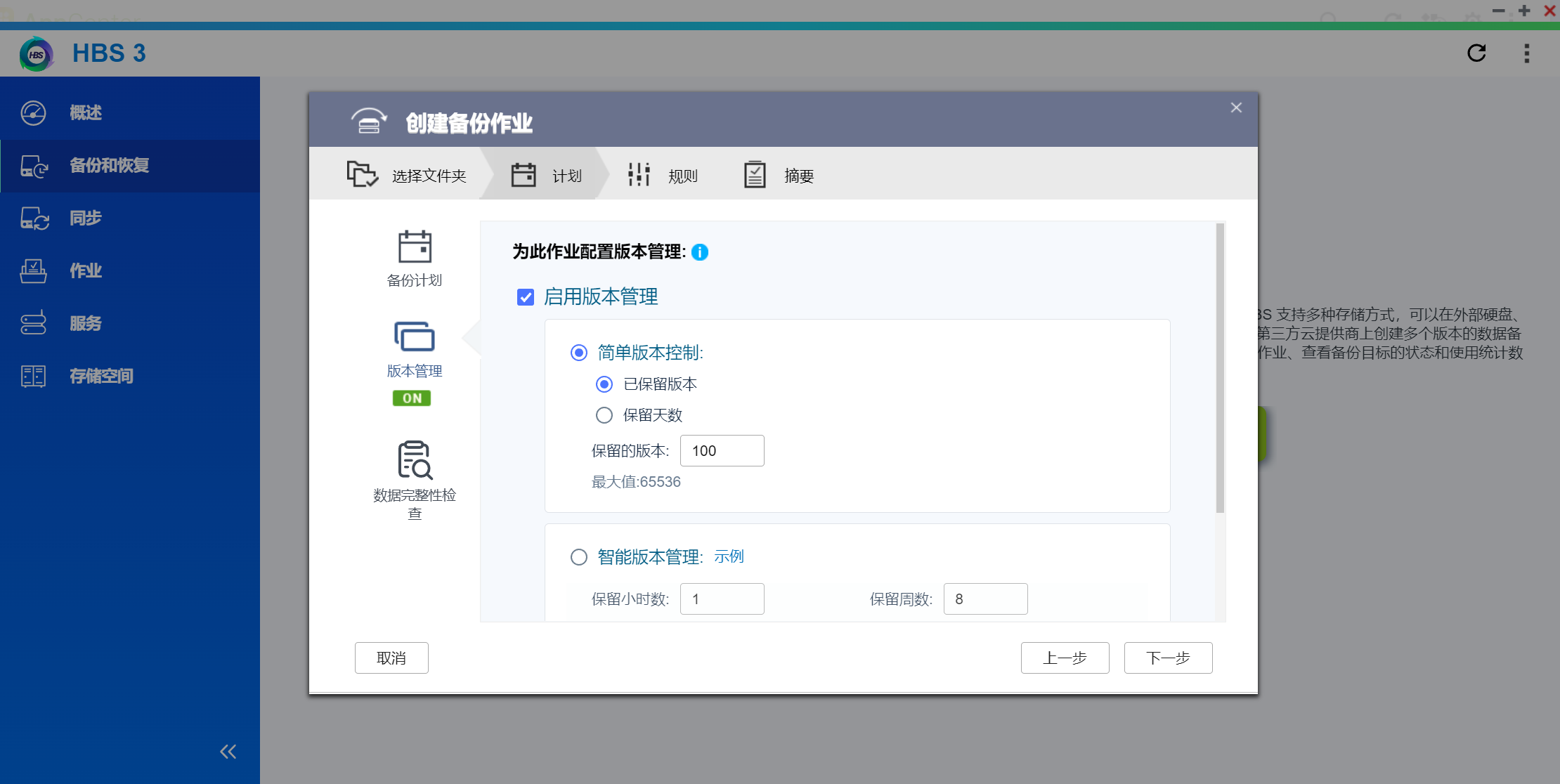
Task: Open the 服务 (Services) sidebar section
Action: [86, 323]
